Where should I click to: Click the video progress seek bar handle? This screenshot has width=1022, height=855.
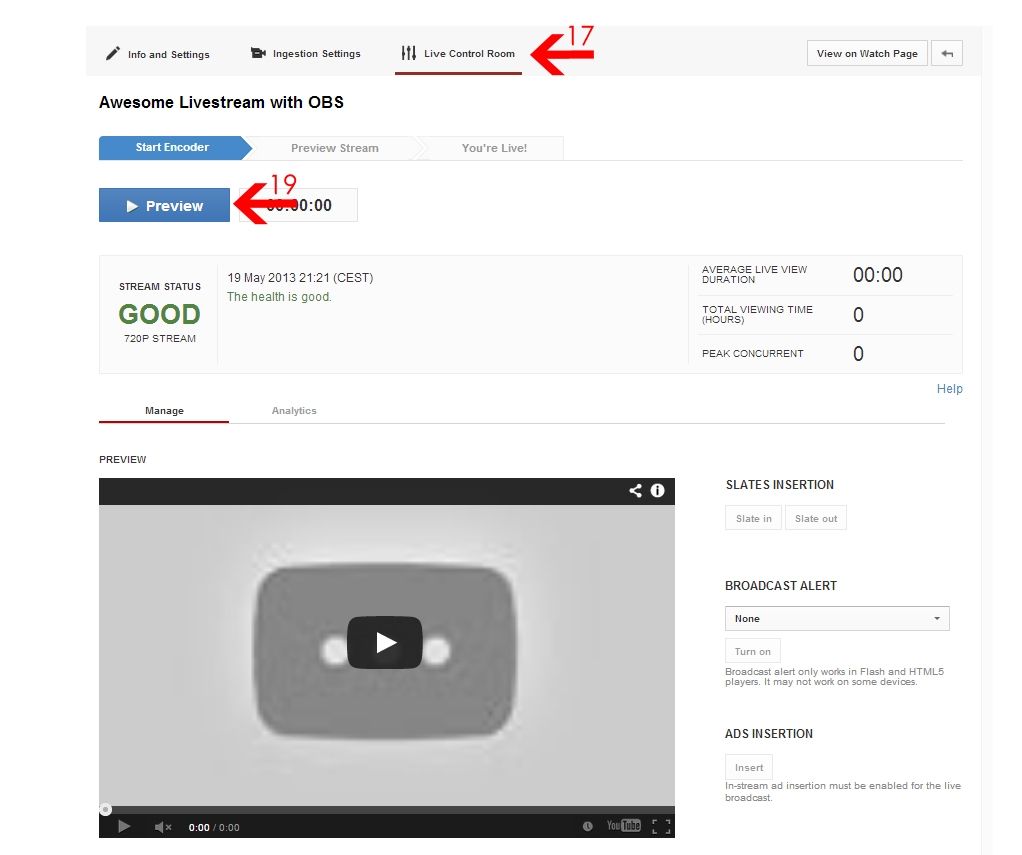[x=105, y=809]
